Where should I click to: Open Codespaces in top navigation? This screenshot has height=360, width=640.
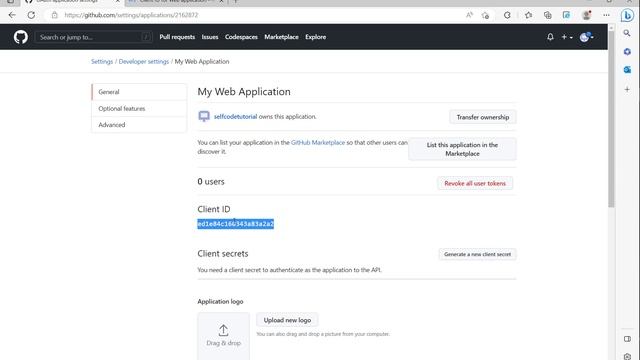pos(241,37)
